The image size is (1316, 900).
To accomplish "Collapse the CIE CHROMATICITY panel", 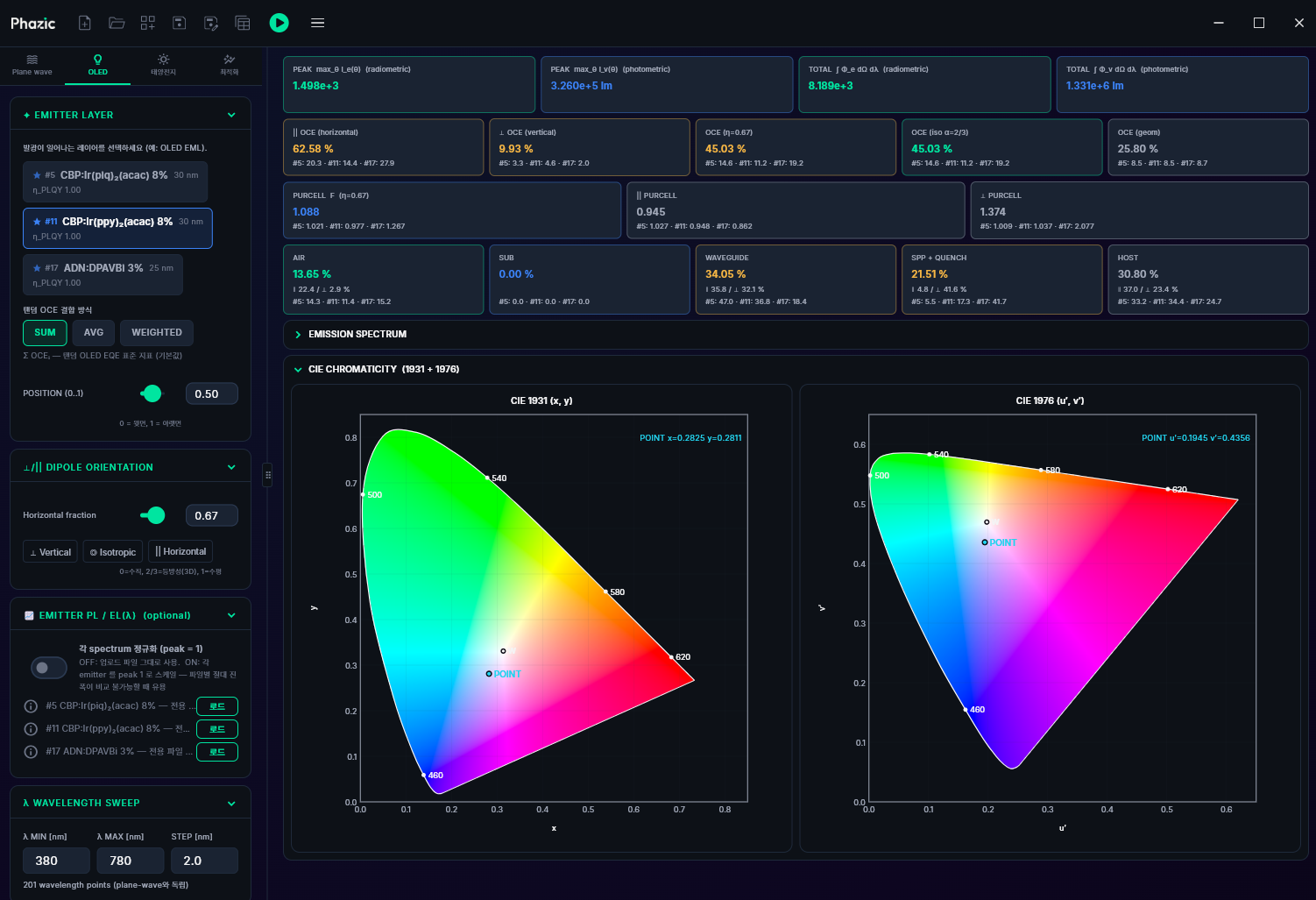I will [298, 370].
